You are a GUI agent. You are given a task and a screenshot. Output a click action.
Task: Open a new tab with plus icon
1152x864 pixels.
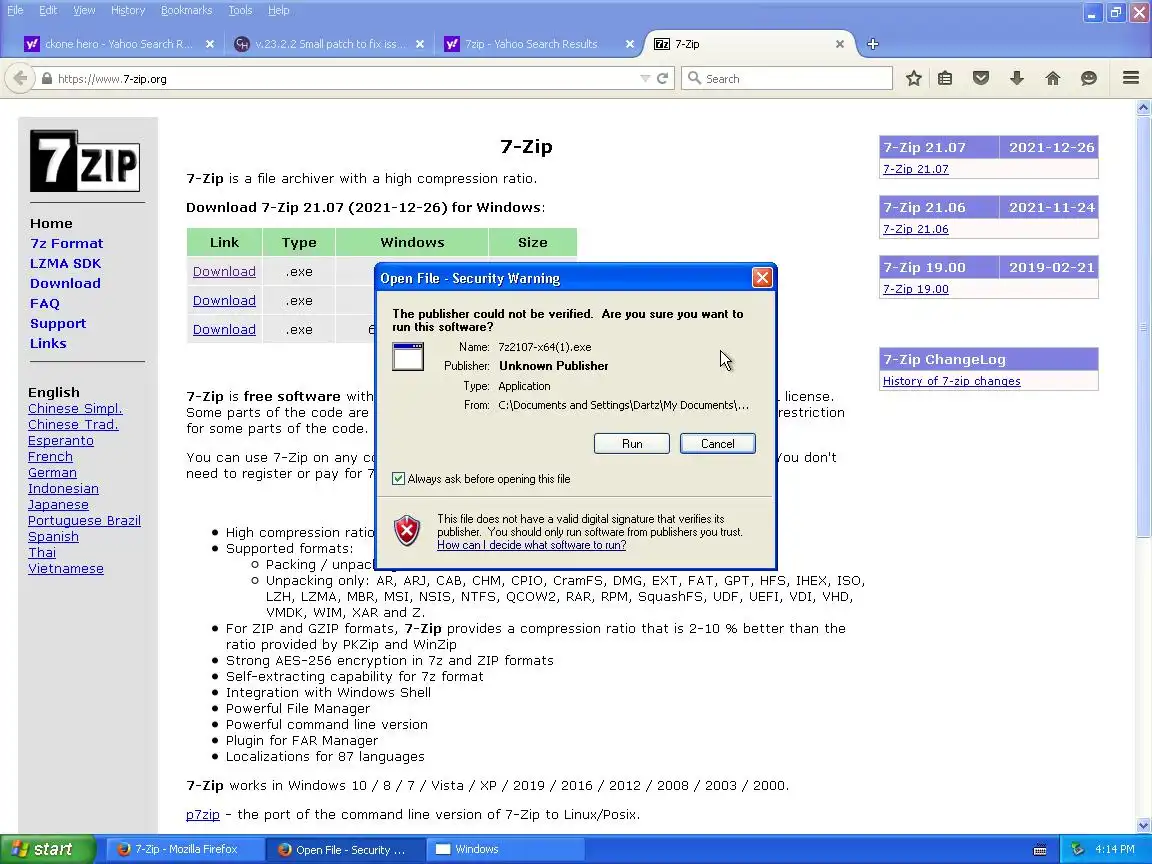click(873, 44)
